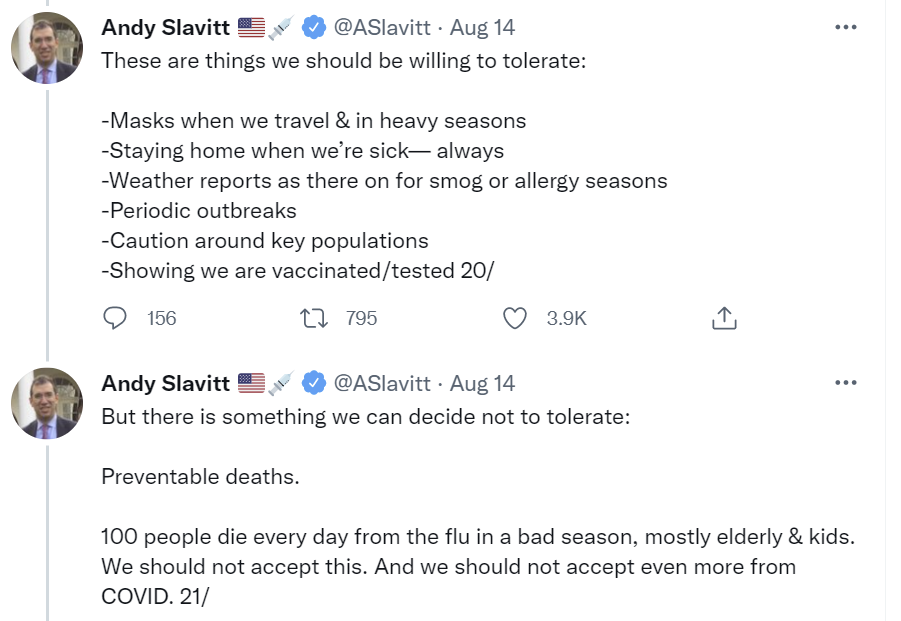Open the 'Aug 14' timestamp on the first tweet

click(x=483, y=28)
